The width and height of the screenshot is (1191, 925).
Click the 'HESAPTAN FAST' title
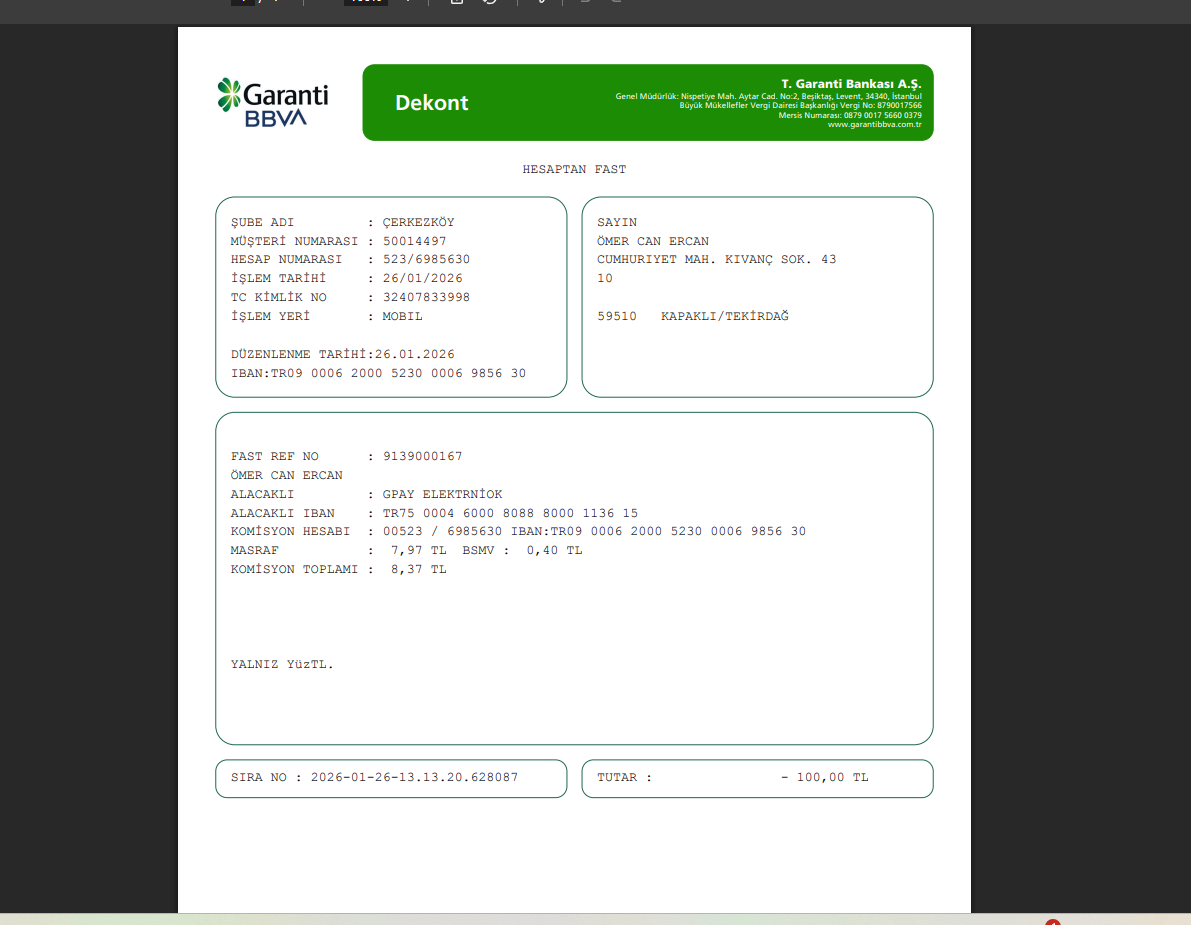click(x=574, y=169)
